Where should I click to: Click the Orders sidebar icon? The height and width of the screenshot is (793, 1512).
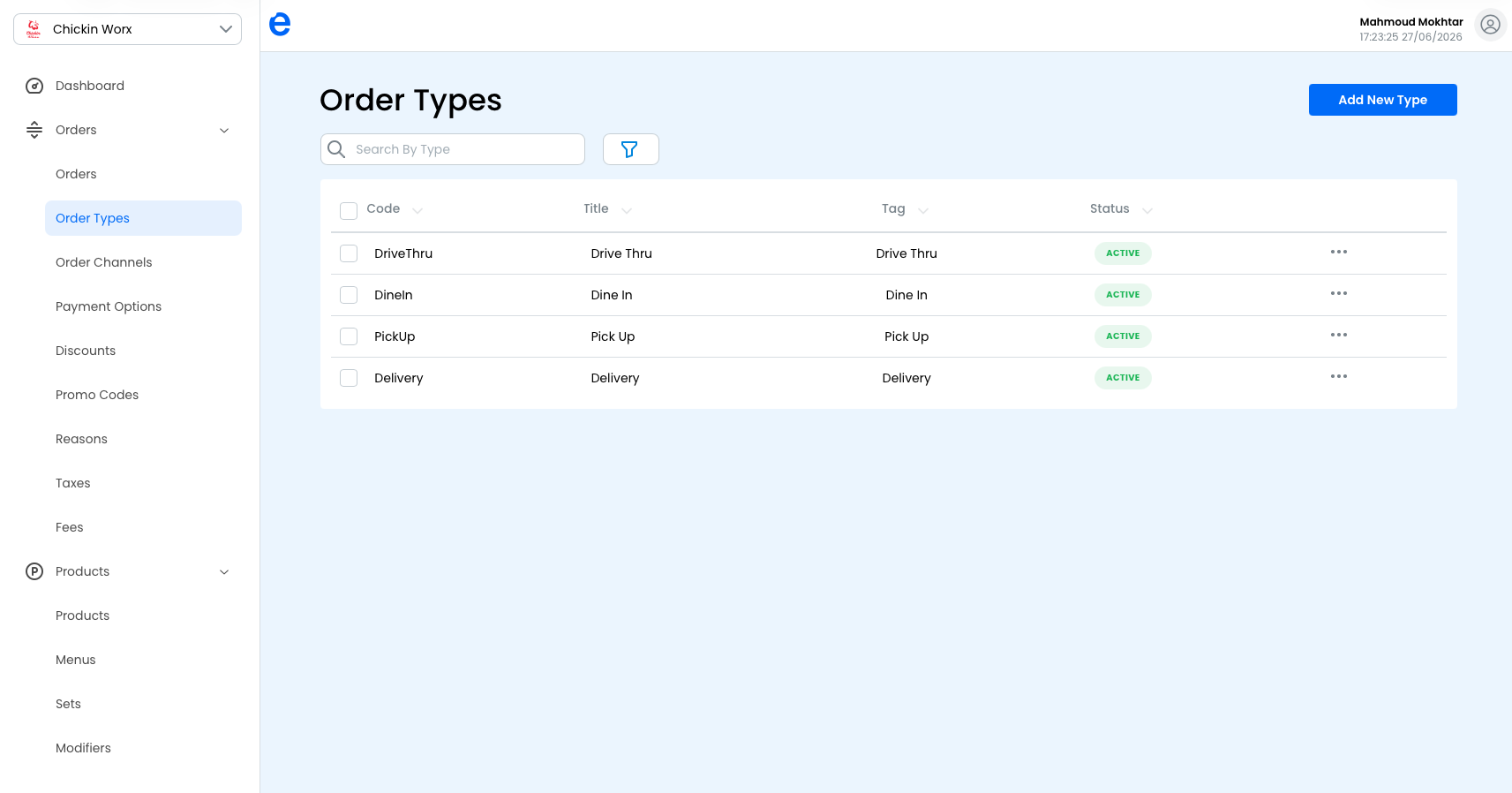click(34, 130)
